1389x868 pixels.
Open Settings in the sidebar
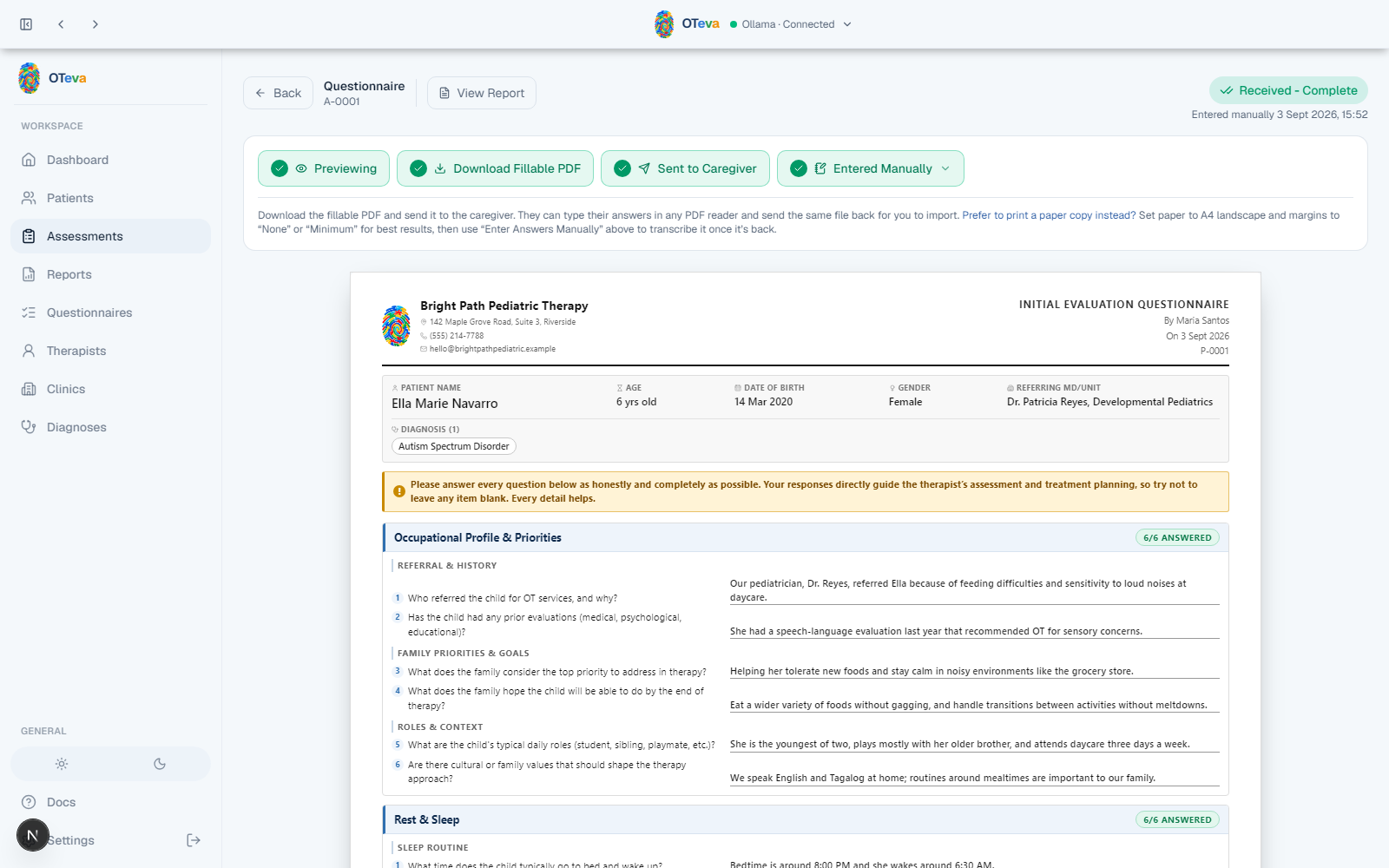[x=70, y=840]
